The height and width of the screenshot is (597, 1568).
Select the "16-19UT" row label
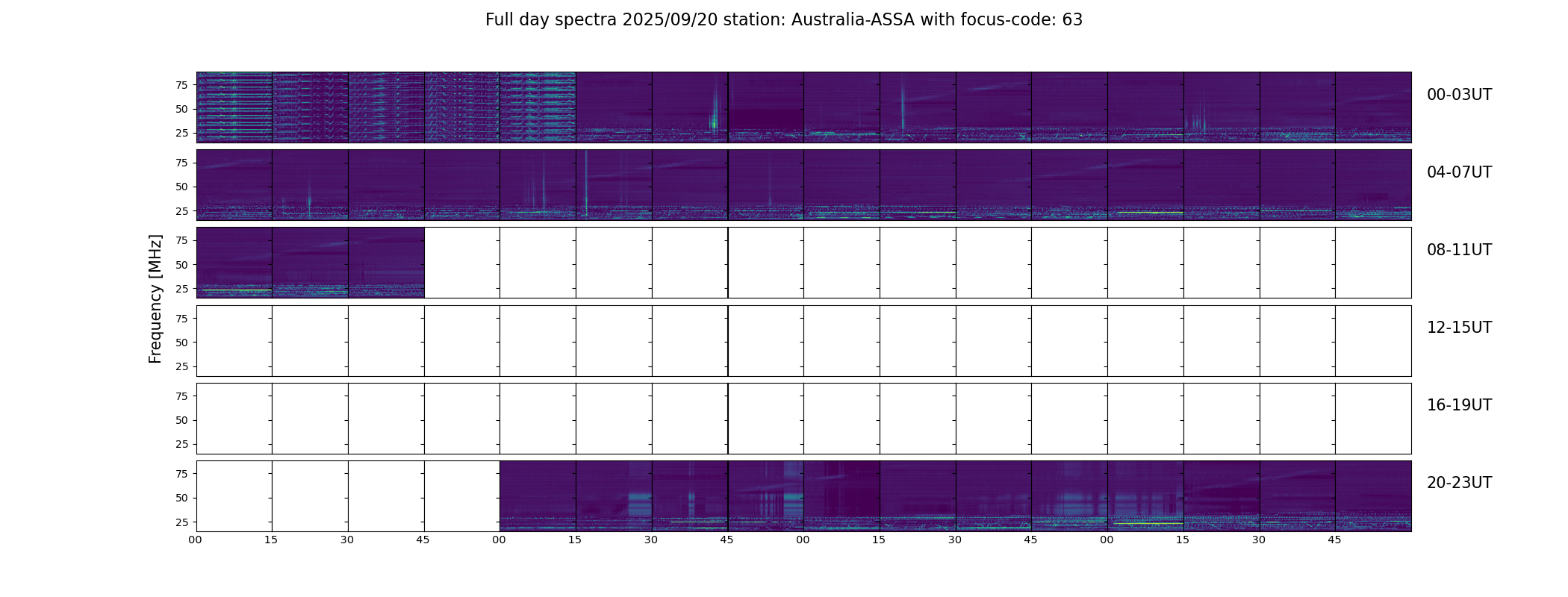[1458, 405]
